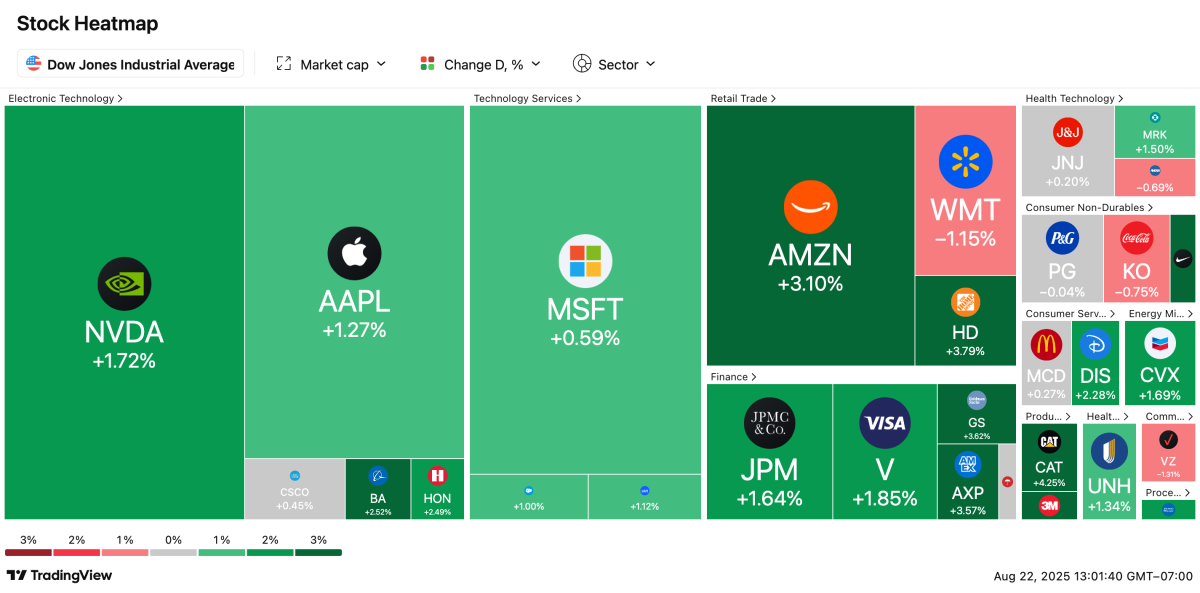Expand the Consumer Non-Durables sector
The image size is (1200, 593).
(x=1089, y=207)
